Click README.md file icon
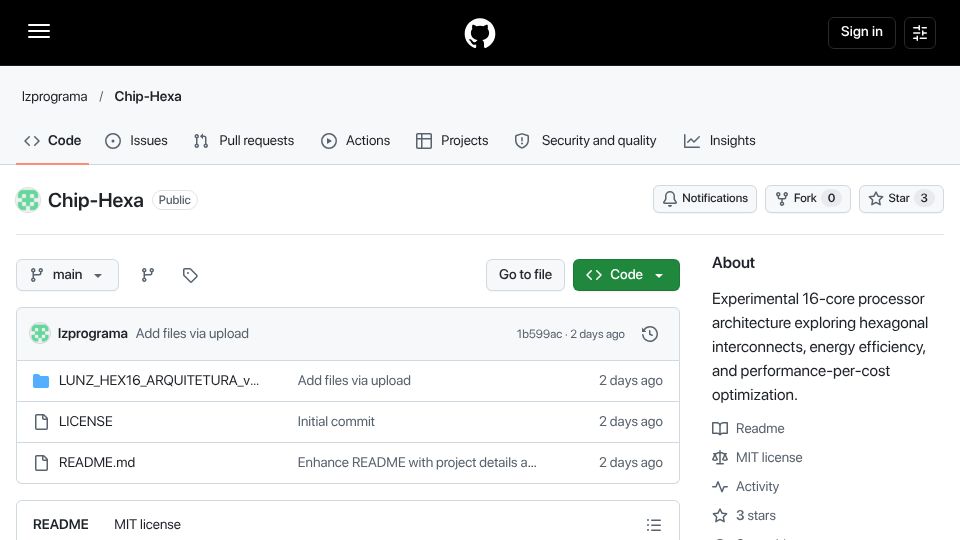The height and width of the screenshot is (540, 960). tap(41, 463)
